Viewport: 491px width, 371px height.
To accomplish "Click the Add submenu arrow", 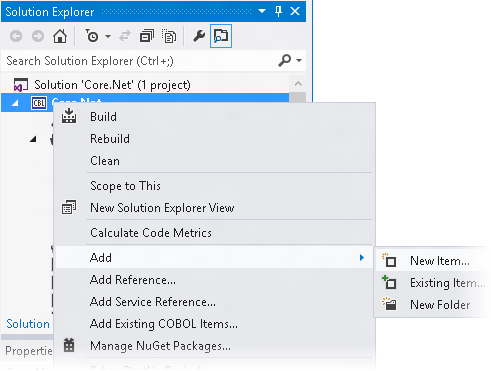I will tap(362, 258).
